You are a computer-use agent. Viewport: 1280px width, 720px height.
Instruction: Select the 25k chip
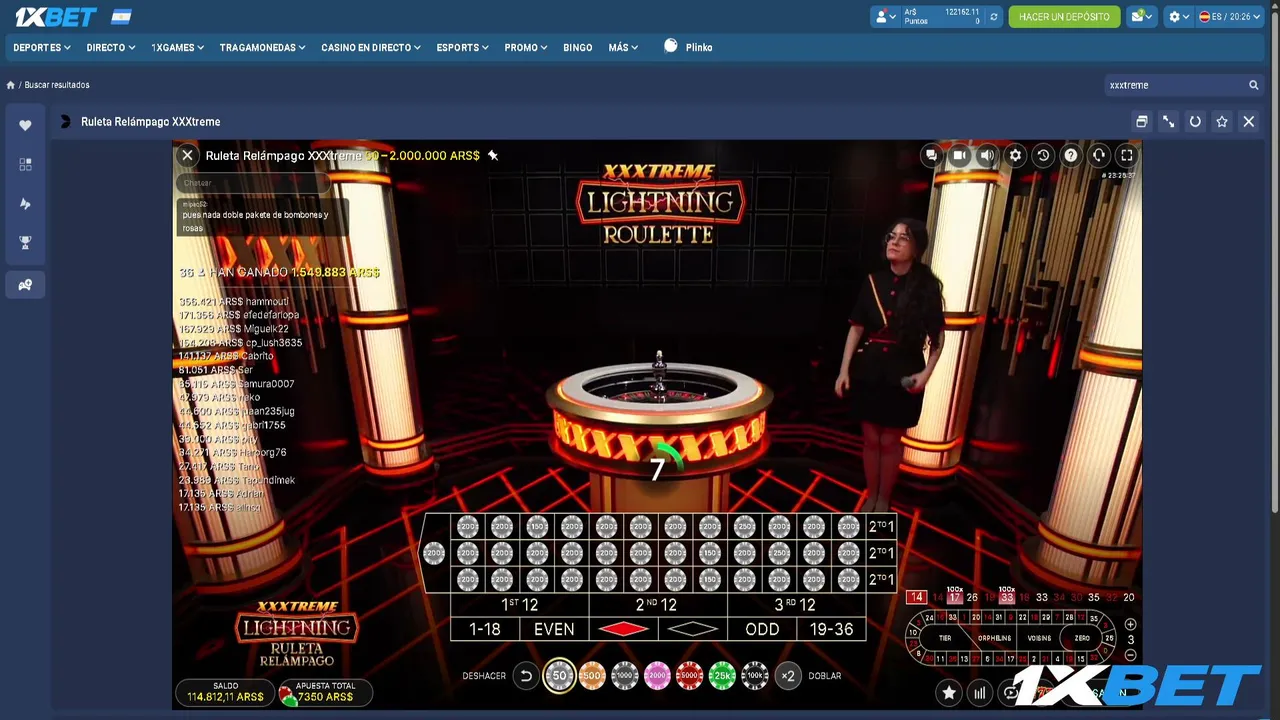pyautogui.click(x=722, y=676)
